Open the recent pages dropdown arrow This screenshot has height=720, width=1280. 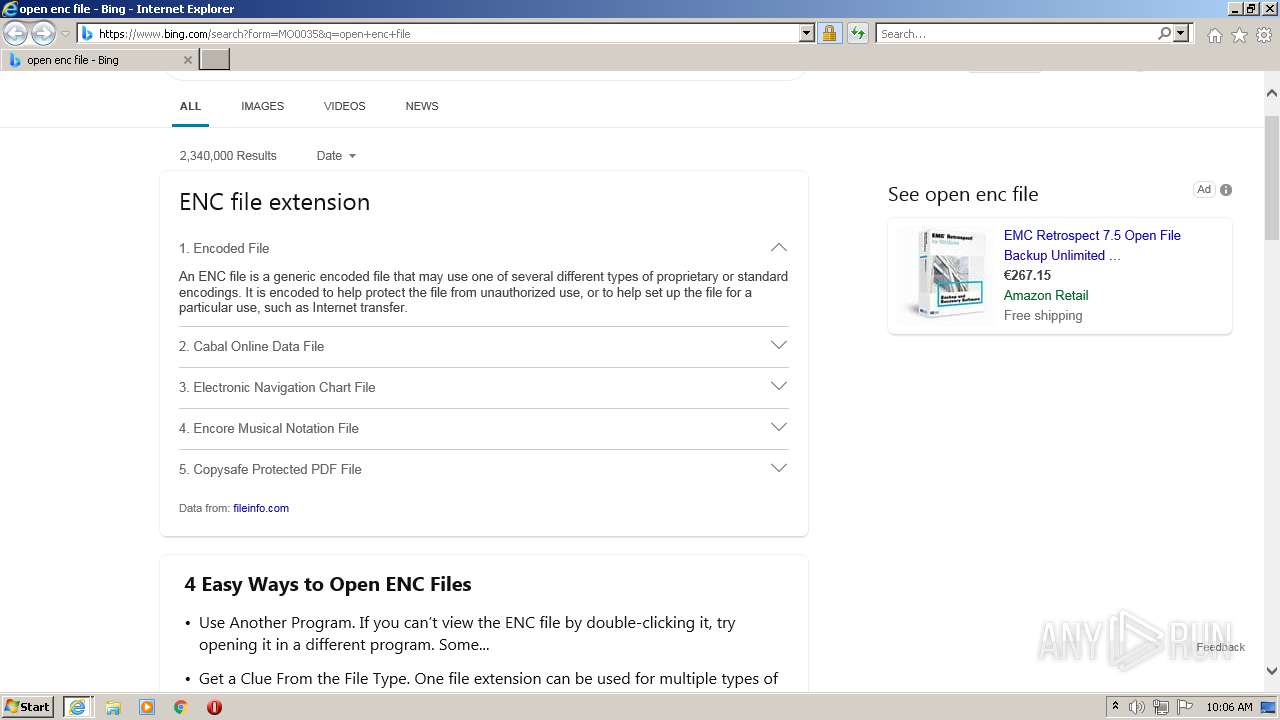point(66,34)
